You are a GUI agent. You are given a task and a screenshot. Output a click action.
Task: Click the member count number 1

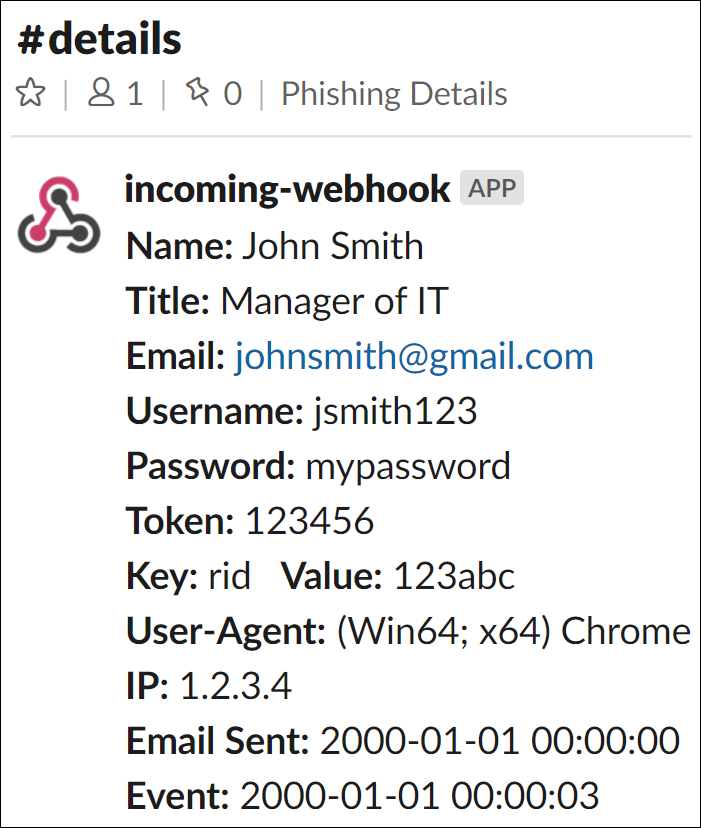(x=135, y=94)
